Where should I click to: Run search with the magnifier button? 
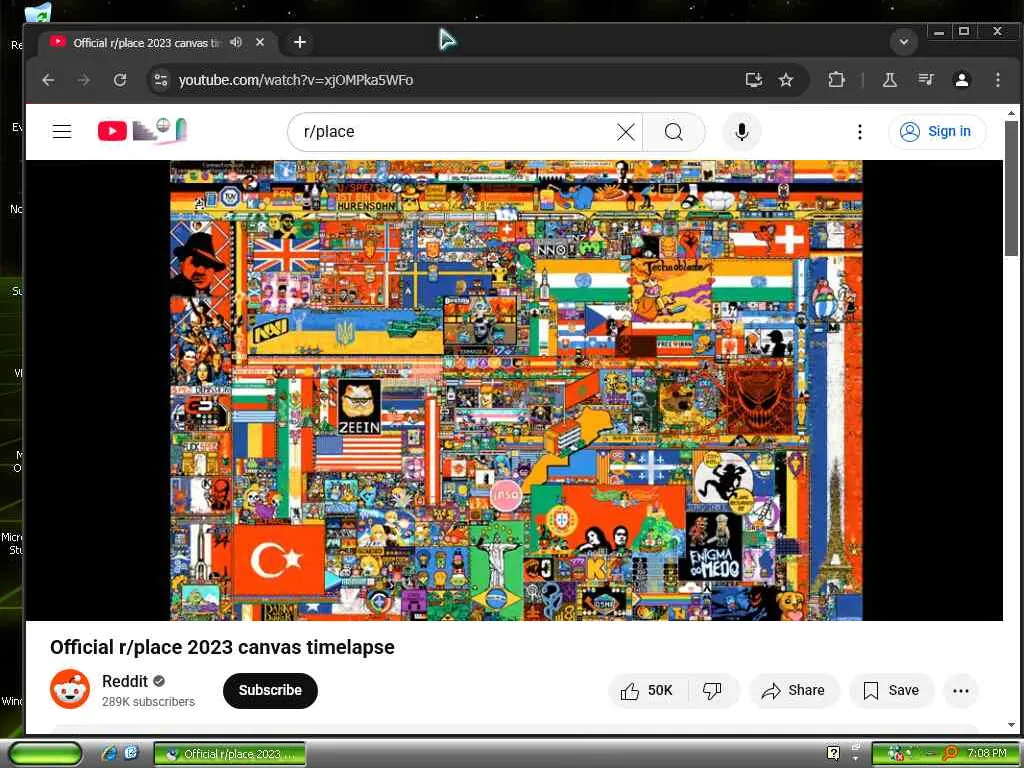point(673,132)
